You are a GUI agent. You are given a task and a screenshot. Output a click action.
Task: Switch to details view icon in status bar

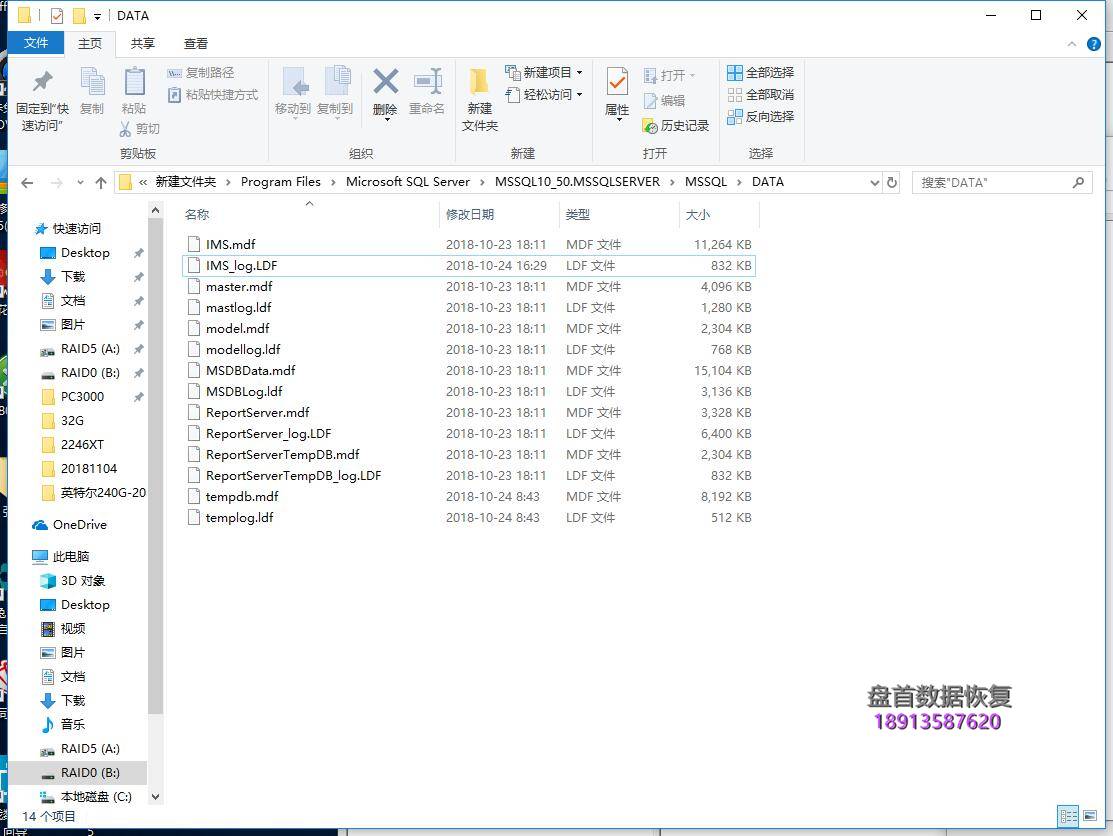(1068, 816)
